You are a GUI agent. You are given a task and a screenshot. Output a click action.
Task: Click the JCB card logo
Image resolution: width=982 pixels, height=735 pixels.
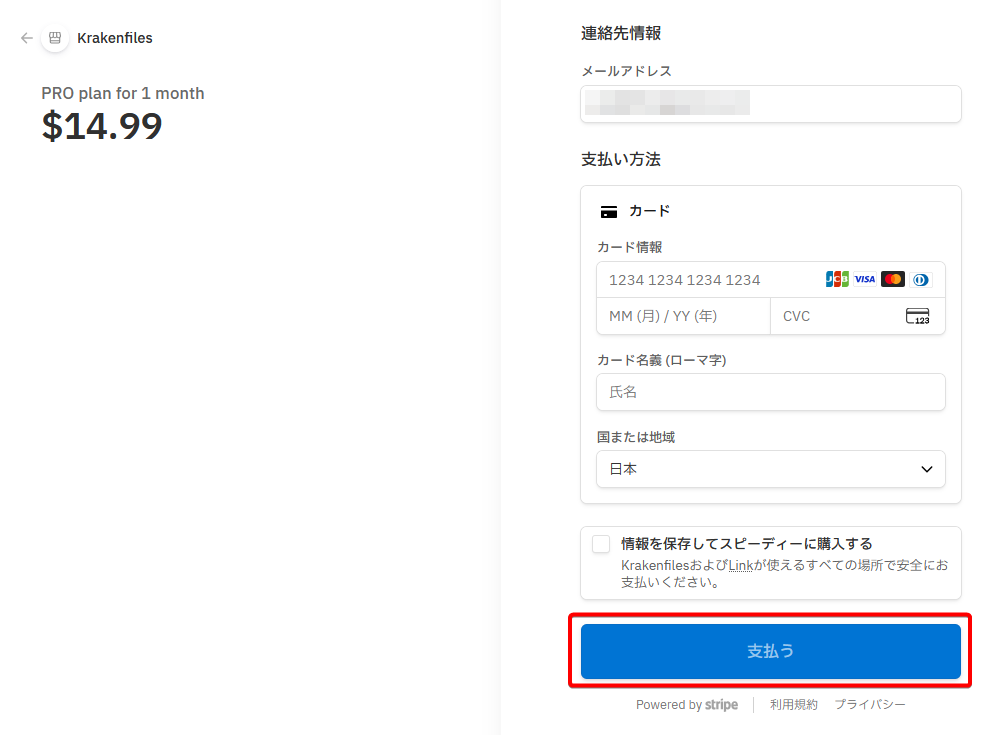(x=837, y=280)
